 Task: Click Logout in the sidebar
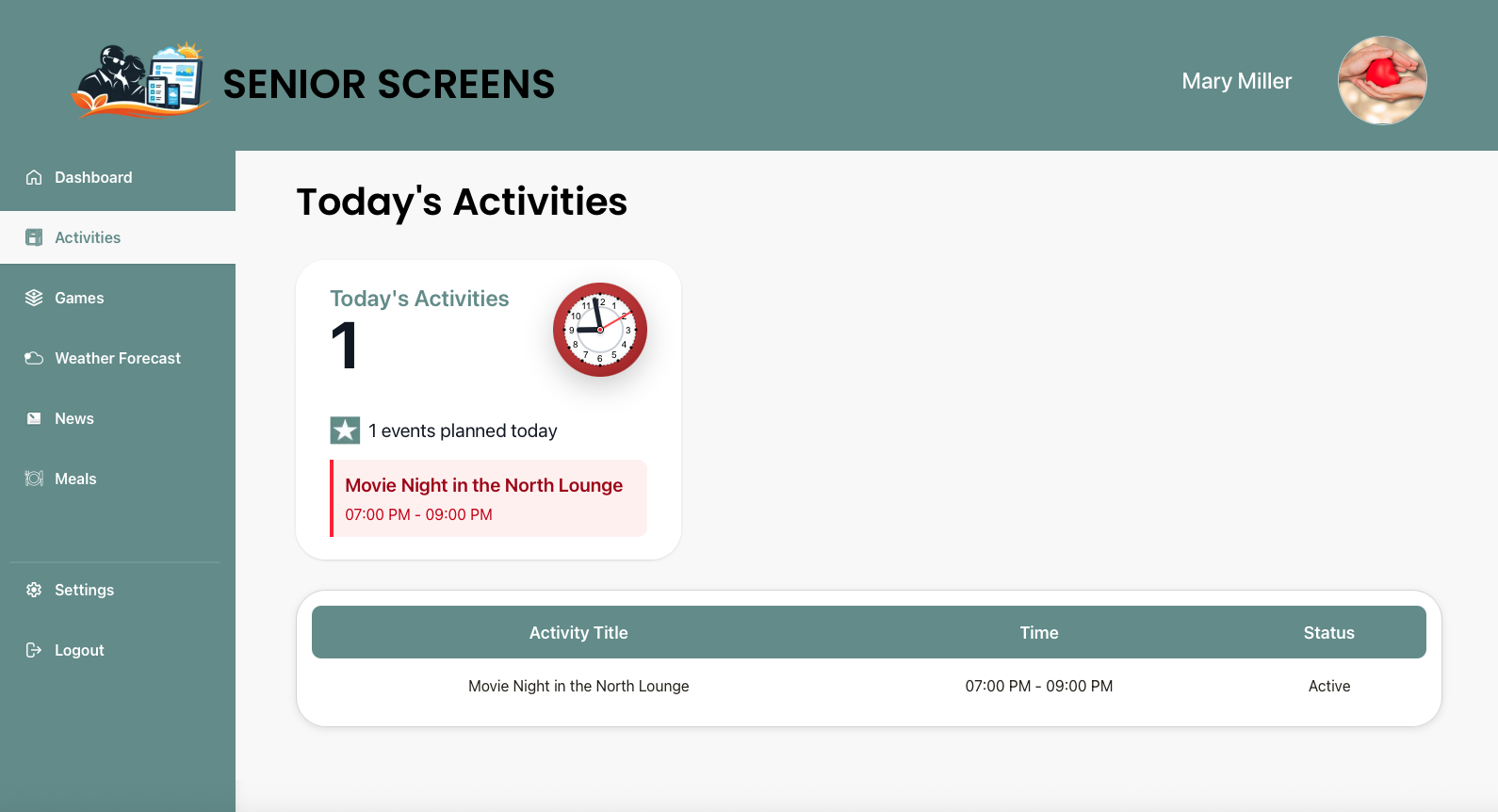tap(118, 650)
